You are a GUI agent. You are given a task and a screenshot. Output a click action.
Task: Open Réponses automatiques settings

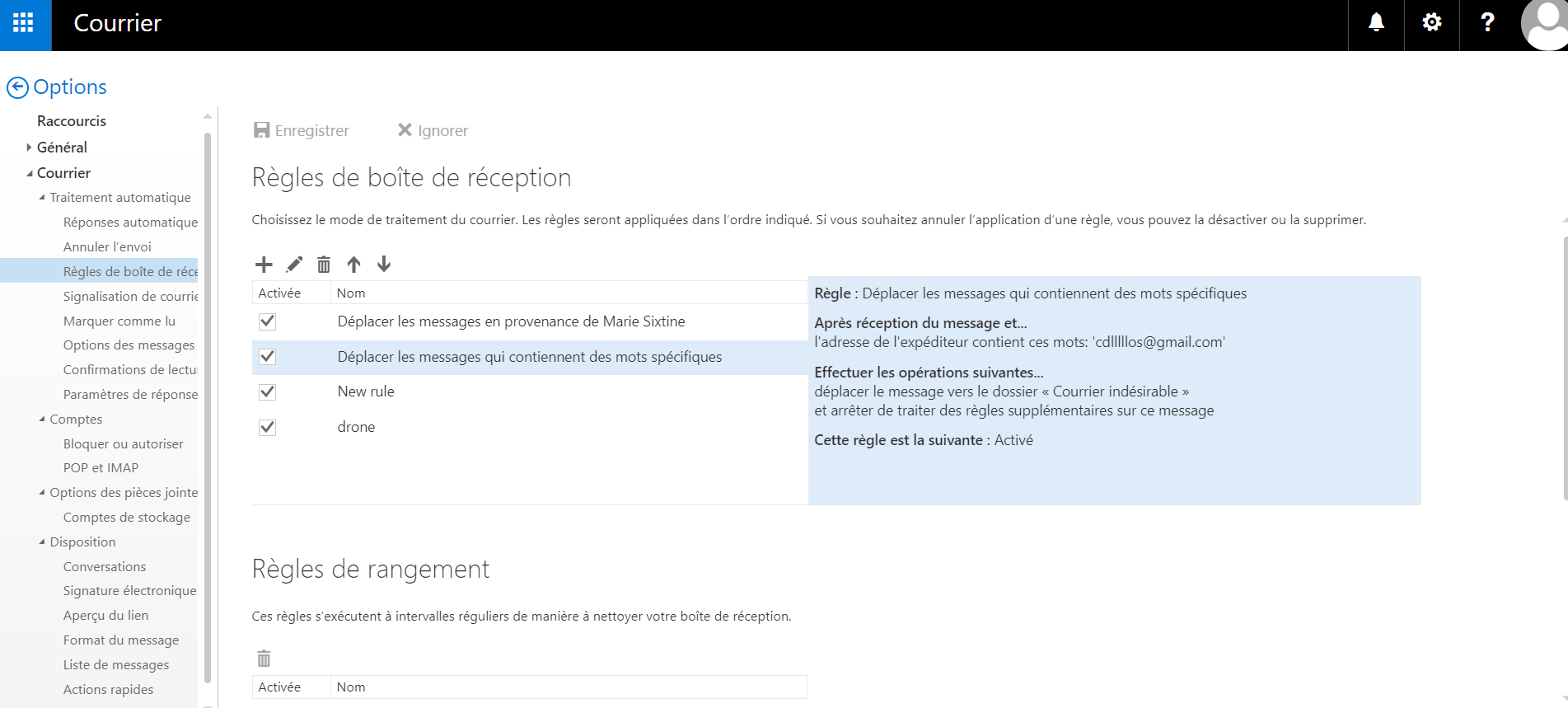[x=130, y=222]
